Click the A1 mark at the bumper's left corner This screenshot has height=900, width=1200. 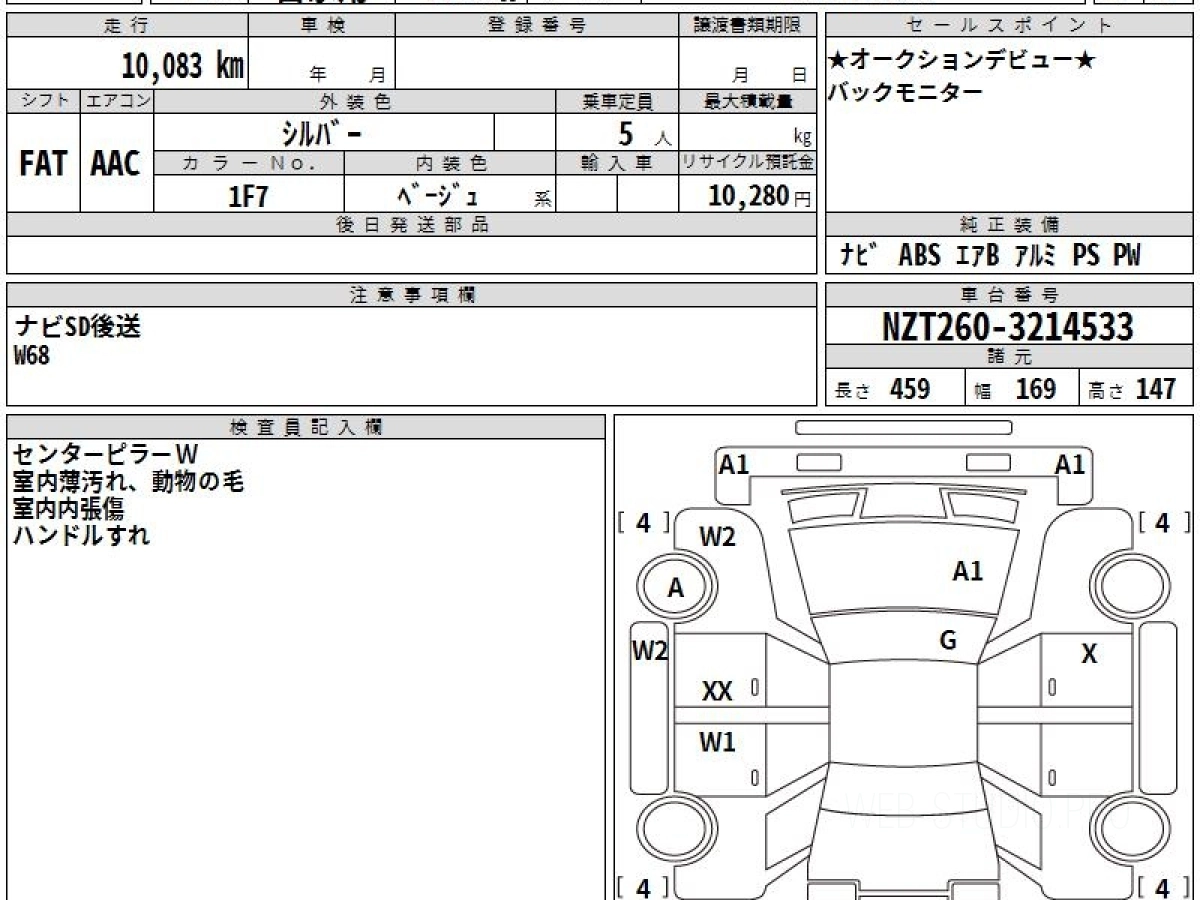click(734, 464)
